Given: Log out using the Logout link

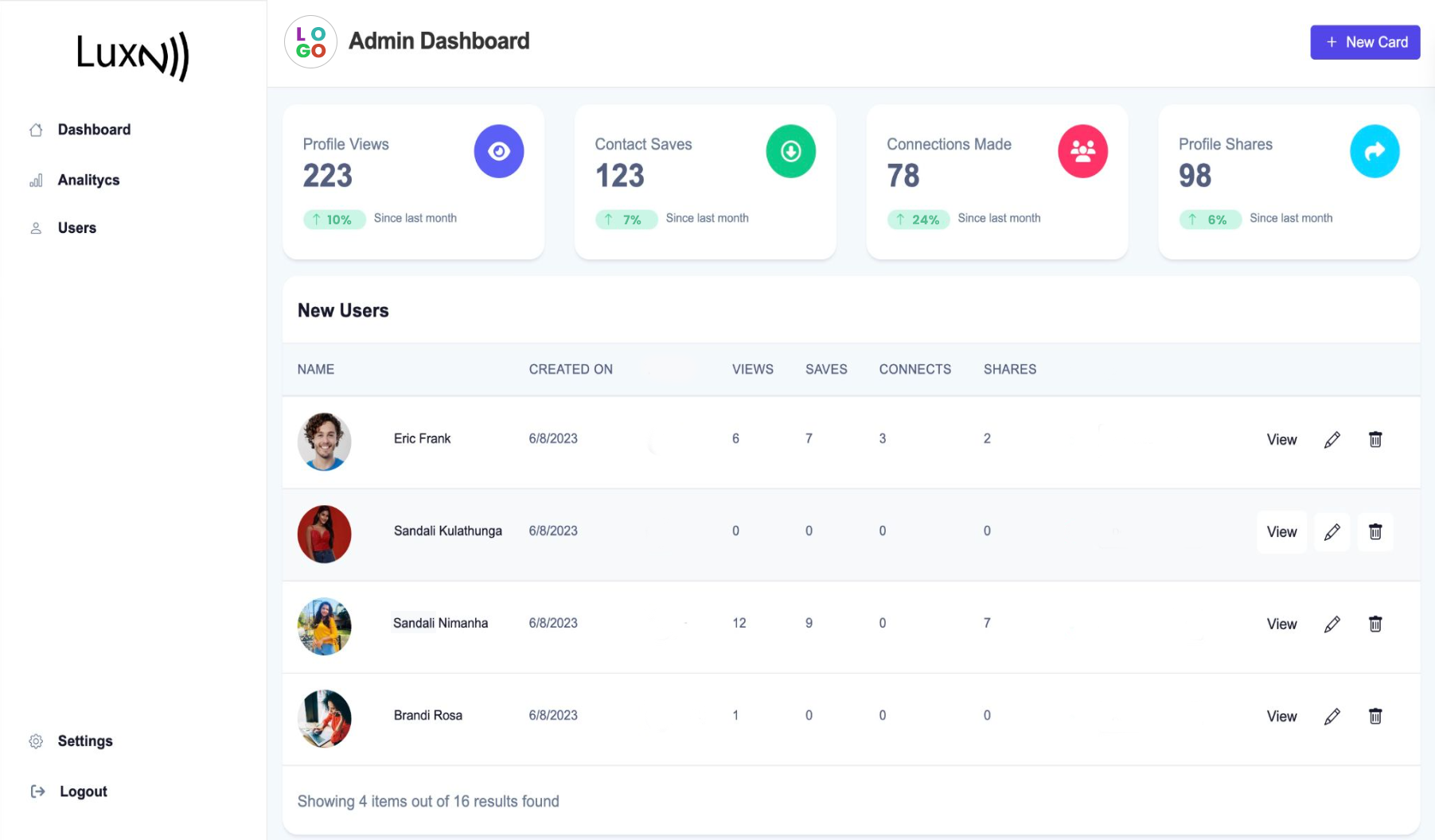Looking at the screenshot, I should point(83,791).
